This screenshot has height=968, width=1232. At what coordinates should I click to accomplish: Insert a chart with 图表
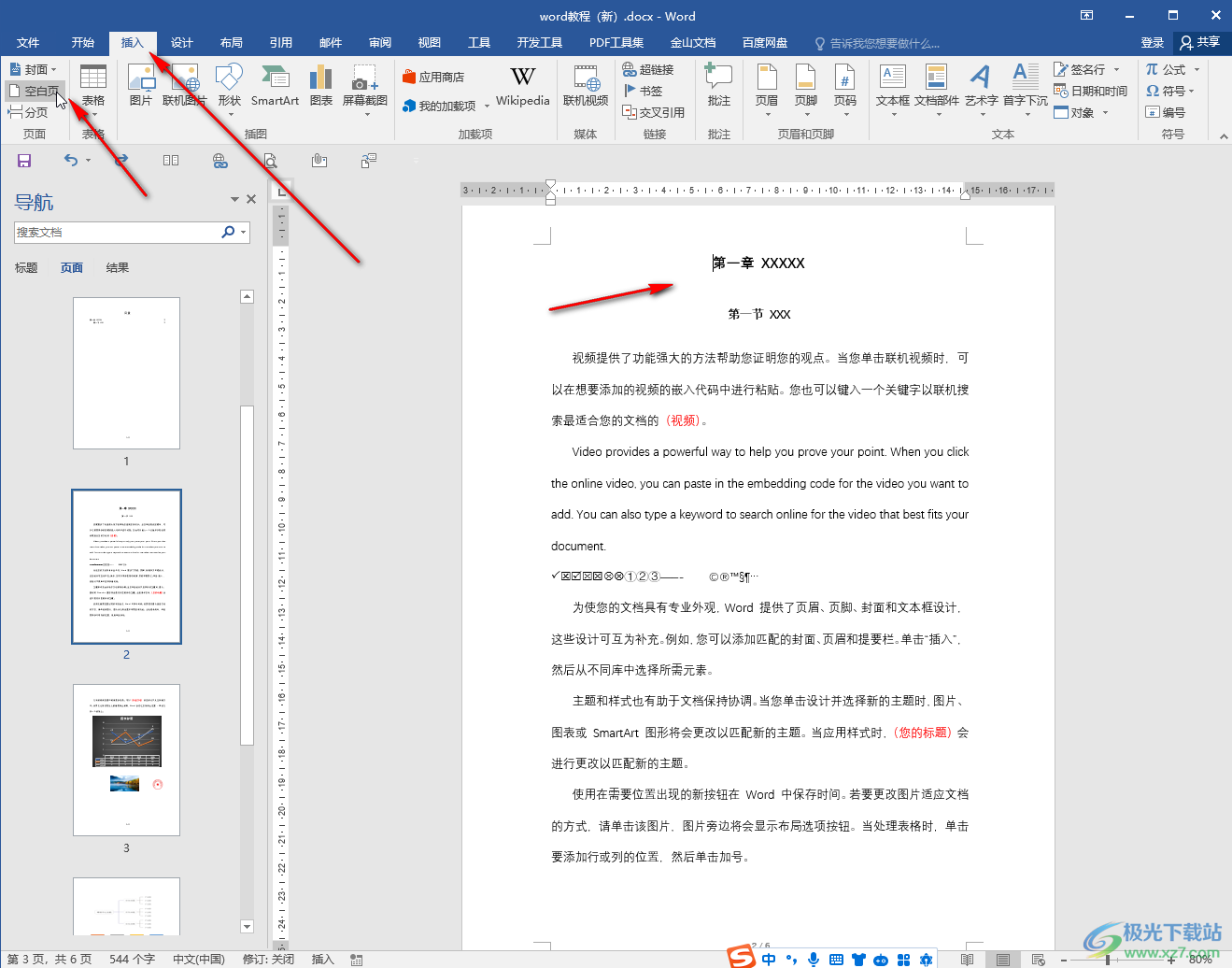tap(321, 86)
